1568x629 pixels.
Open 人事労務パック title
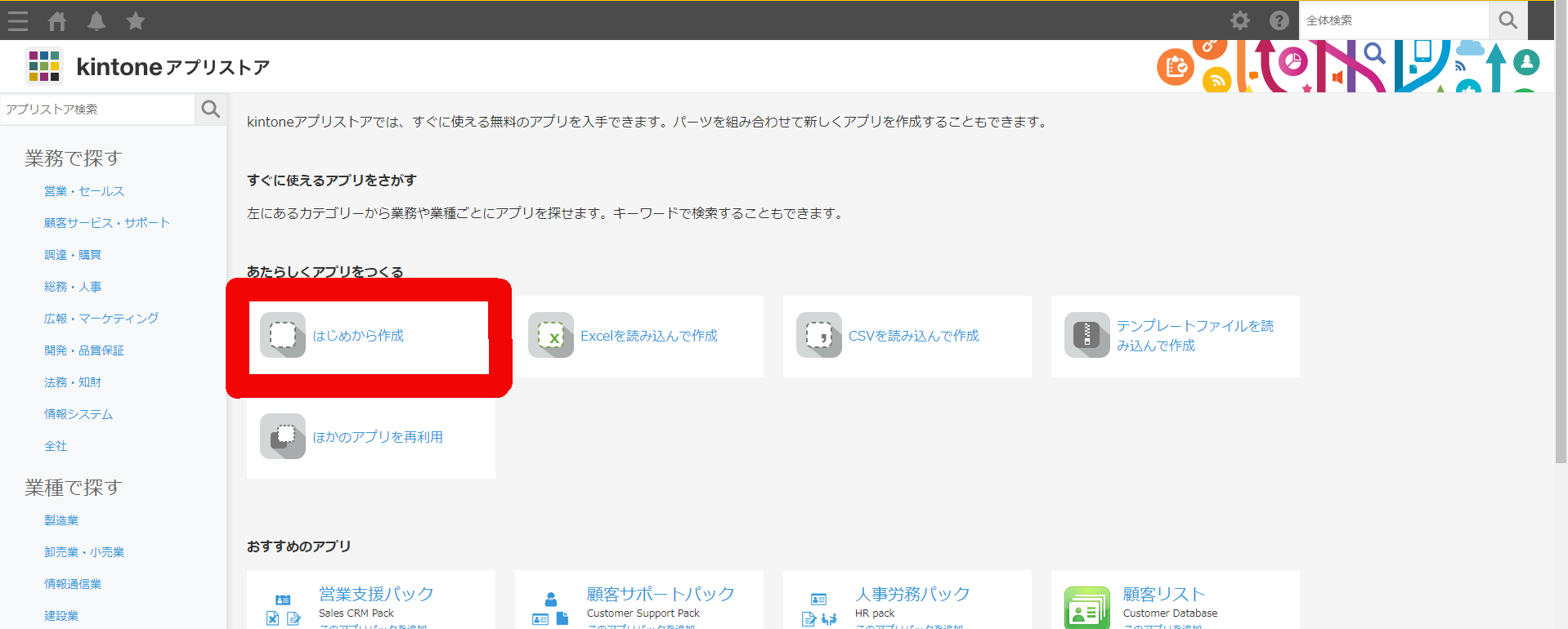pos(912,594)
